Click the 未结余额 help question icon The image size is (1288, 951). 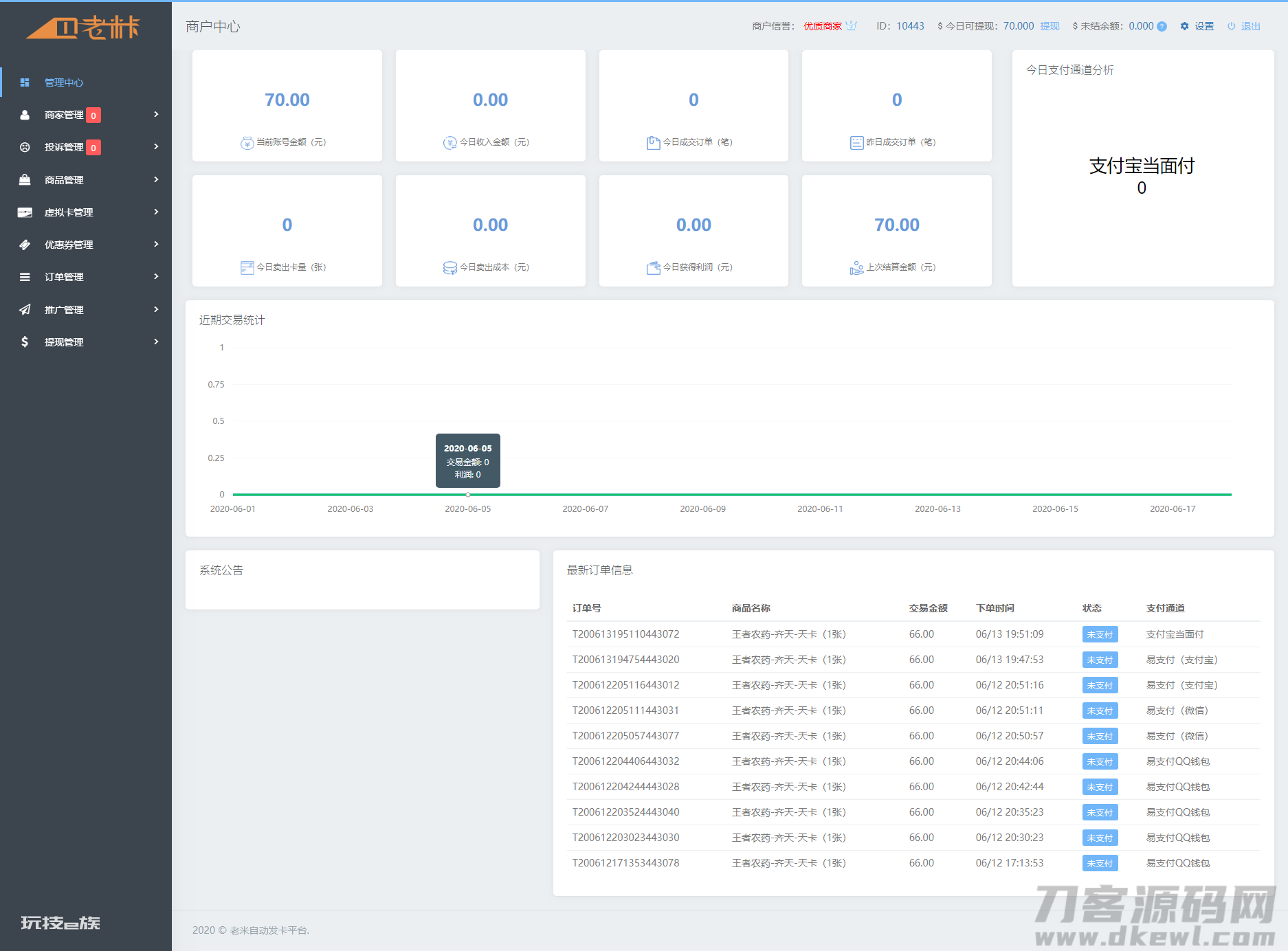(1162, 26)
